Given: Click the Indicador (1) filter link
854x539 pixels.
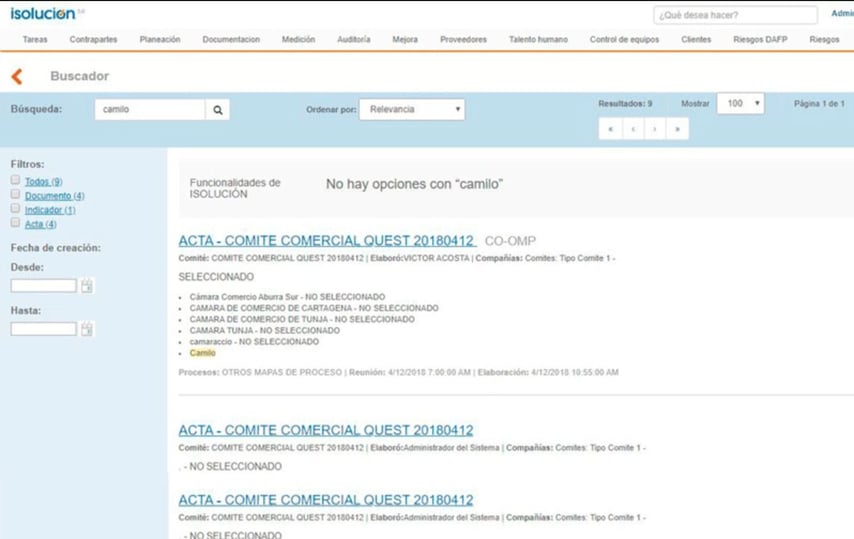Looking at the screenshot, I should 50,210.
